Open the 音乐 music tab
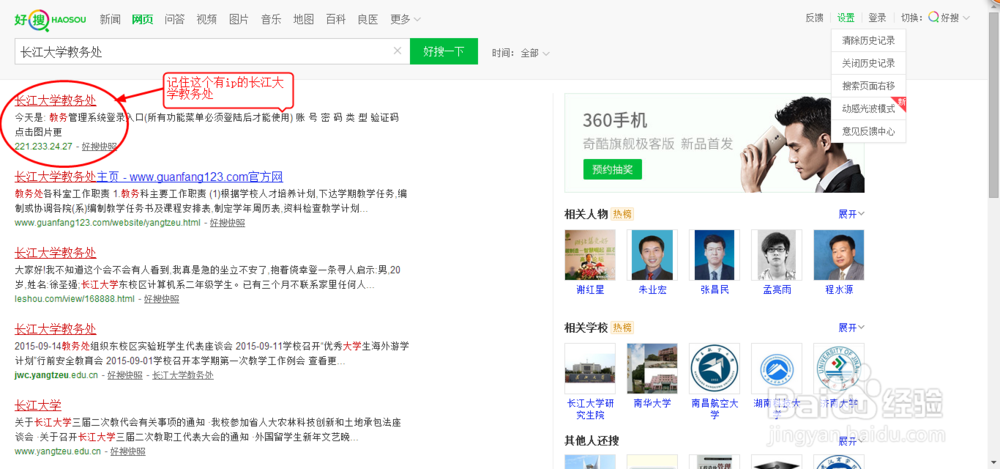This screenshot has height=469, width=1000. coord(271,19)
